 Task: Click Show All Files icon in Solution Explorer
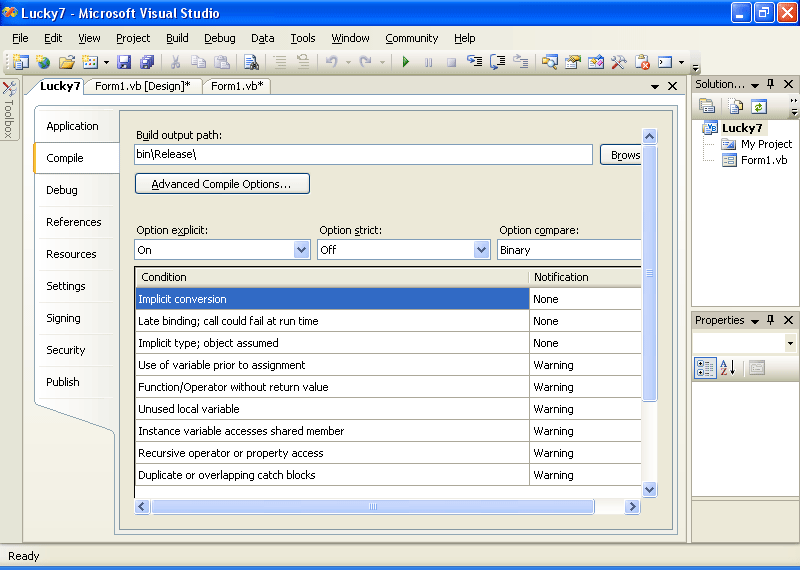click(x=735, y=106)
